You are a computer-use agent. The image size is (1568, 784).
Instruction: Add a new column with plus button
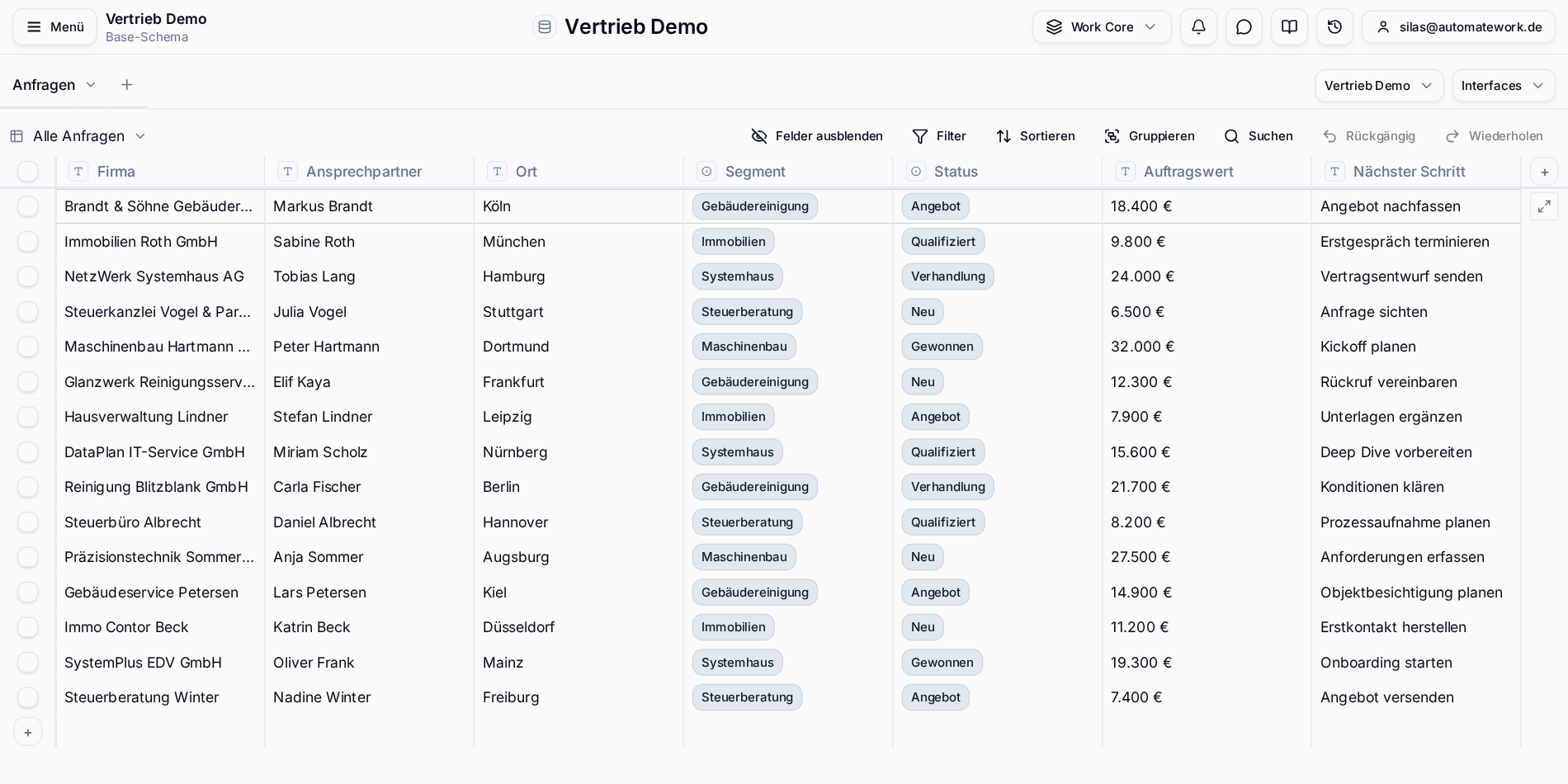pos(1544,172)
